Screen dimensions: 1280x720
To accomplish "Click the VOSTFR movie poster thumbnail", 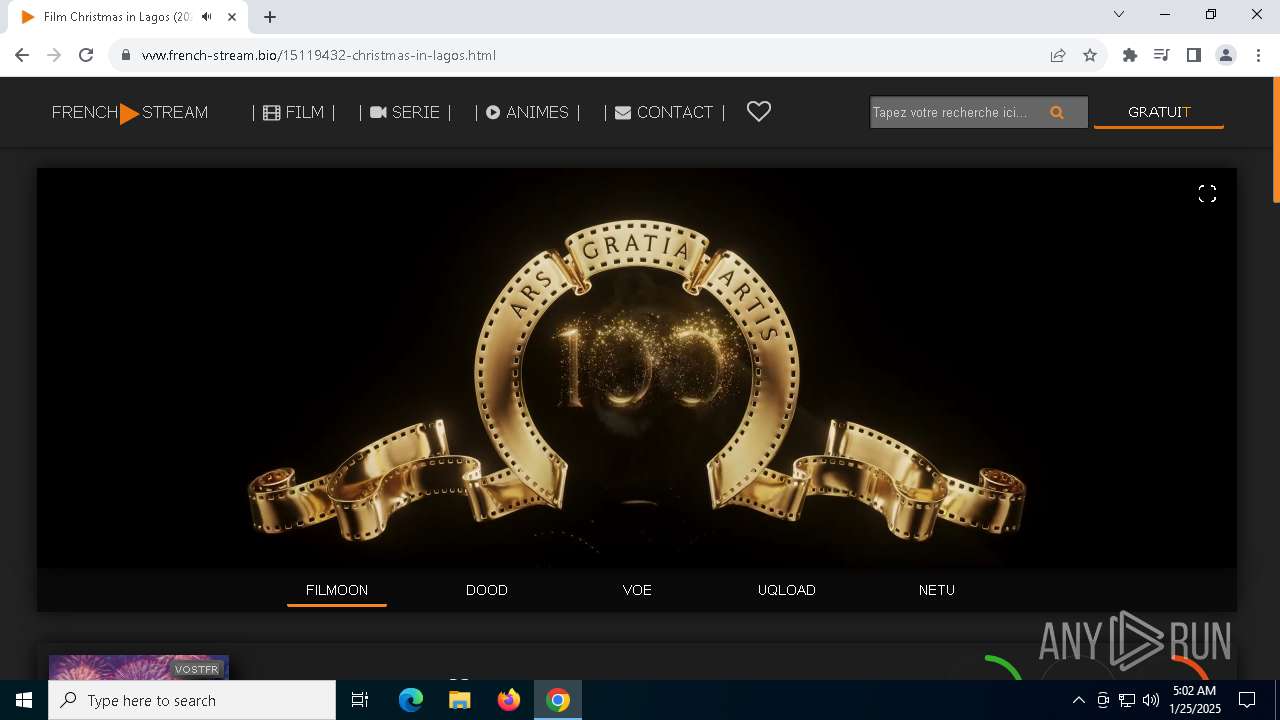I will click(139, 667).
